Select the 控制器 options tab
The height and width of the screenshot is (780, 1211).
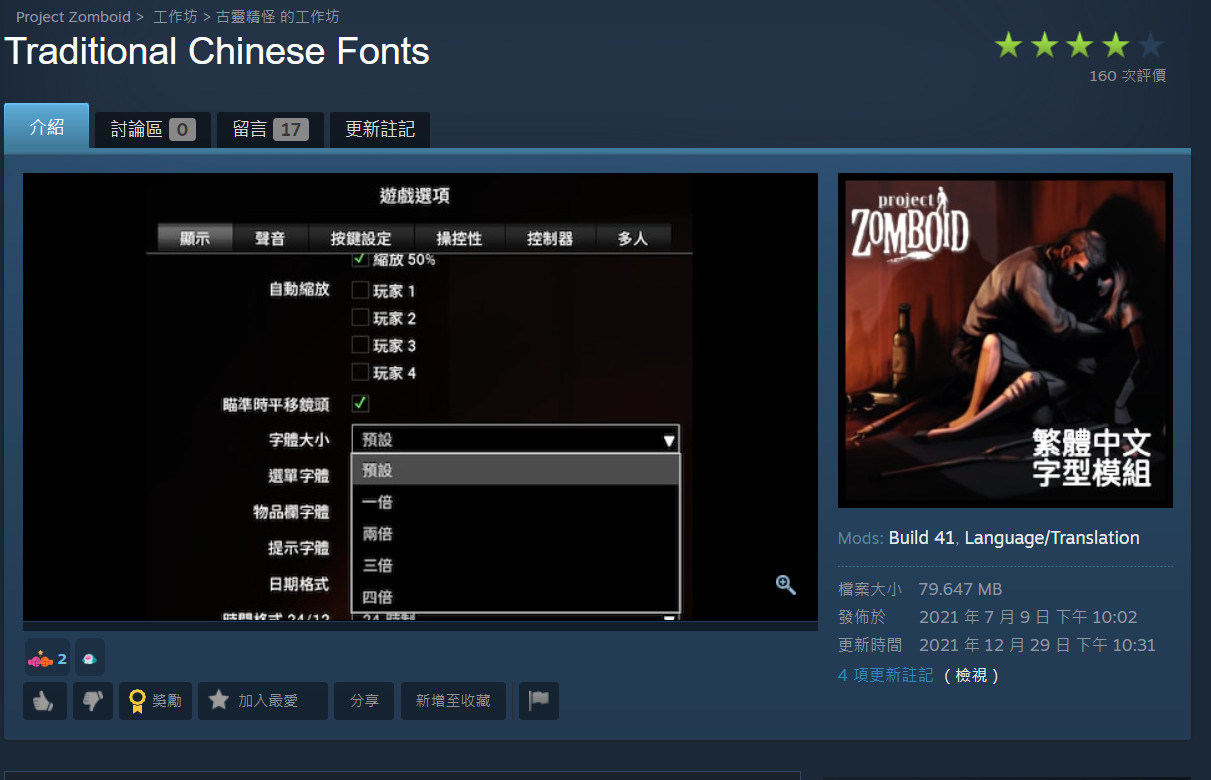coord(550,238)
